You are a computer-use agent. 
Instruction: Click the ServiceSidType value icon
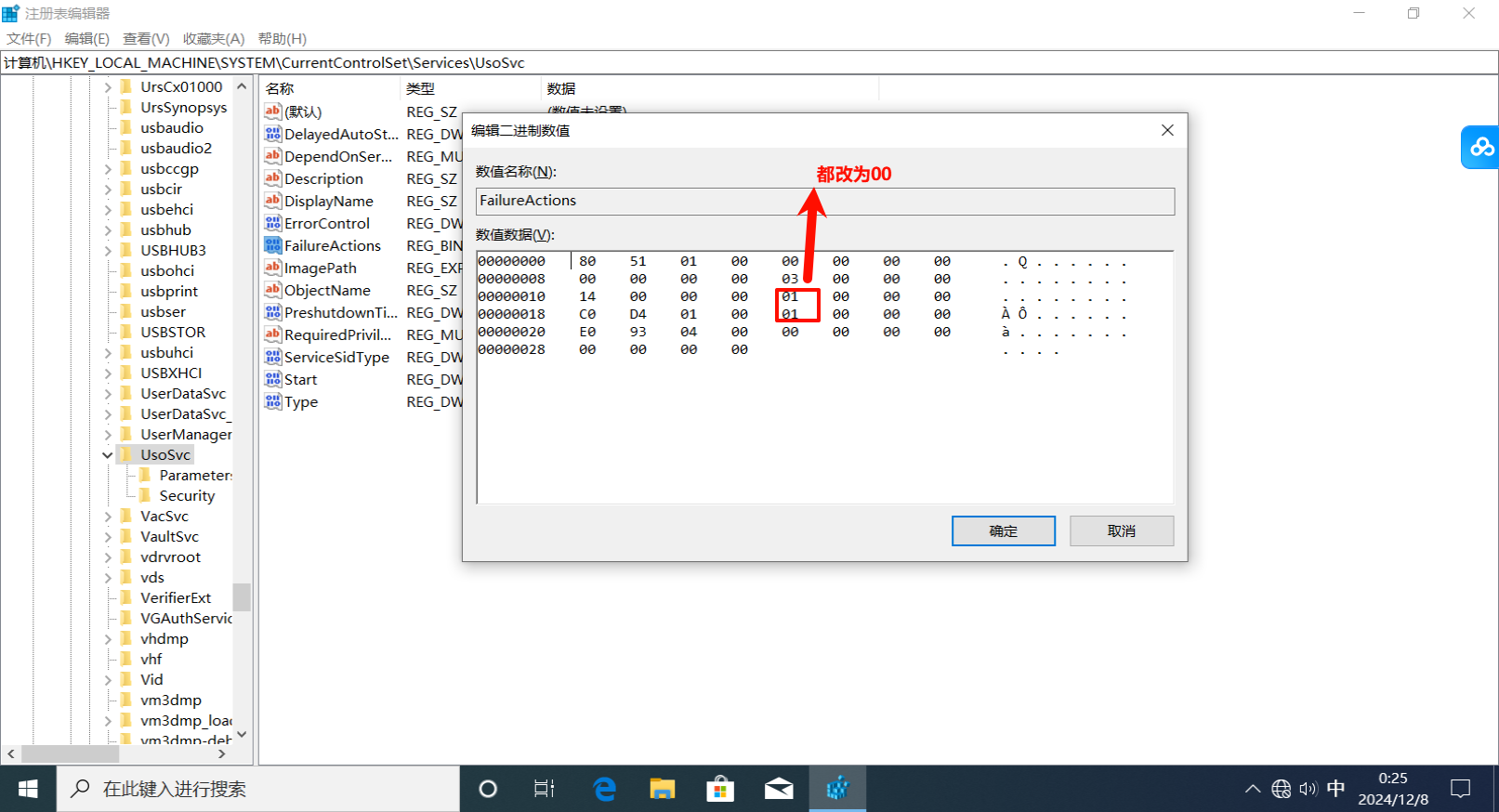pos(272,357)
